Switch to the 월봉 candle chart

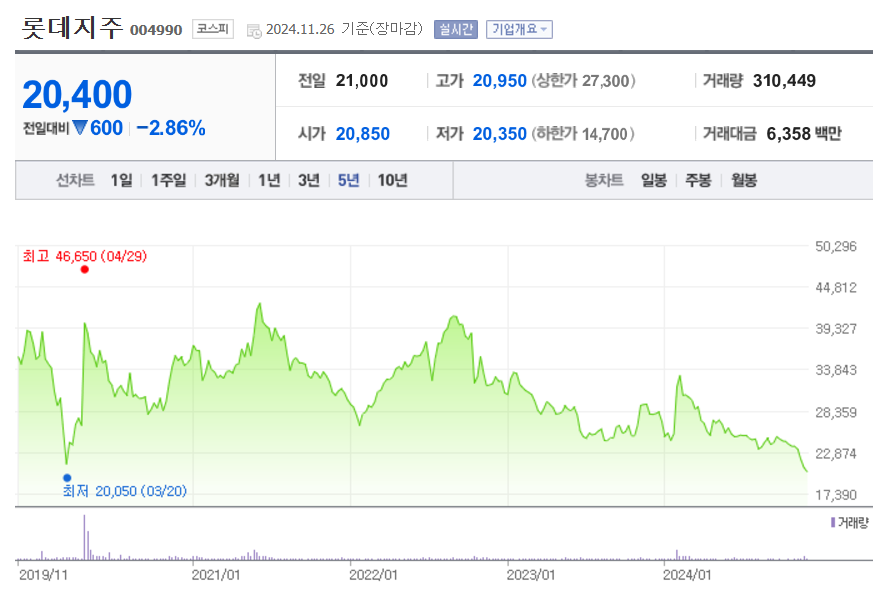tap(744, 180)
